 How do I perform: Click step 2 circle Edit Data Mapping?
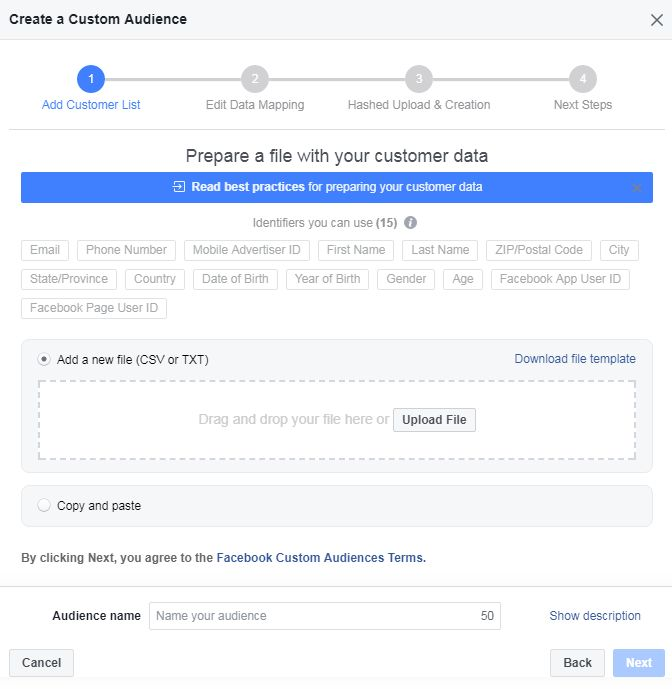255,79
